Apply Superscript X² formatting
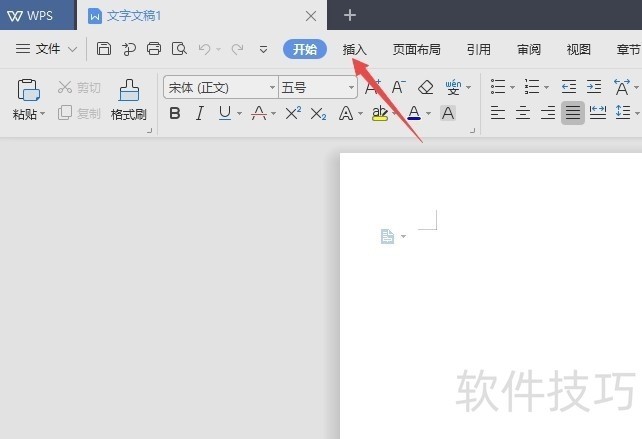 [x=293, y=113]
